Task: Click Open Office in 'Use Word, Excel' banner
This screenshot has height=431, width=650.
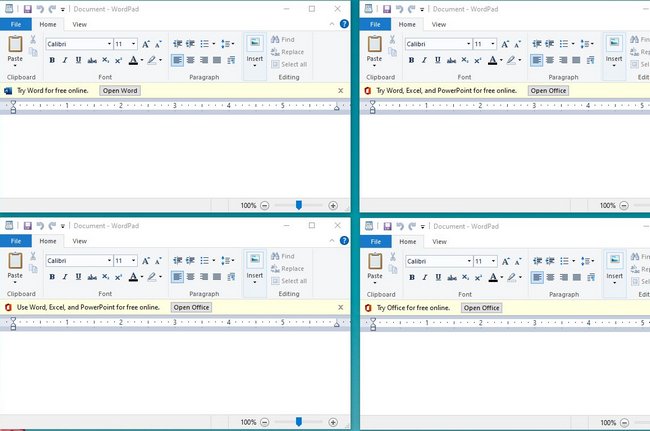Action: coord(191,308)
